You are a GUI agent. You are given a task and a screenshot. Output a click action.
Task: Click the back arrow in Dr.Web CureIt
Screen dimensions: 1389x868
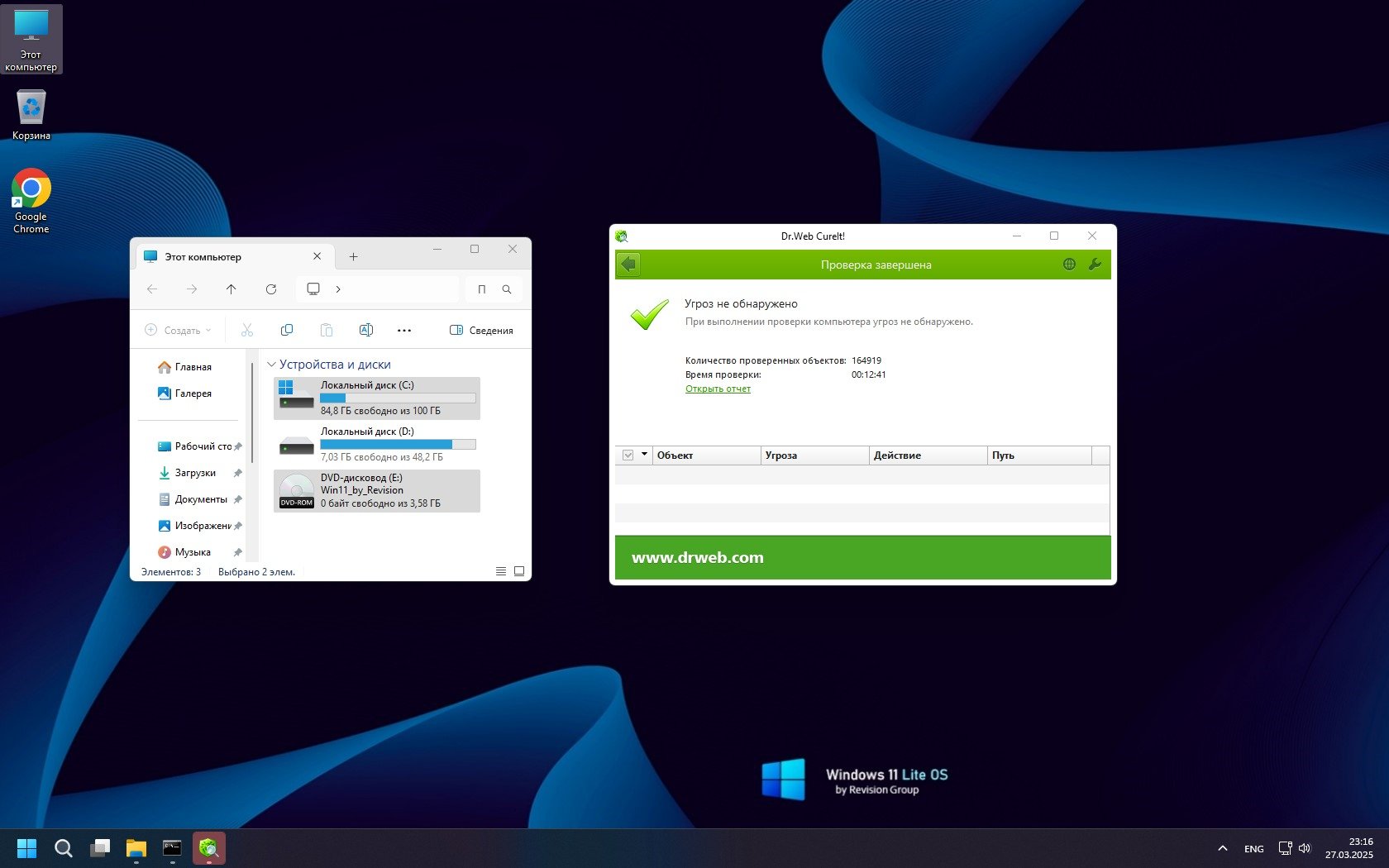[x=628, y=265]
